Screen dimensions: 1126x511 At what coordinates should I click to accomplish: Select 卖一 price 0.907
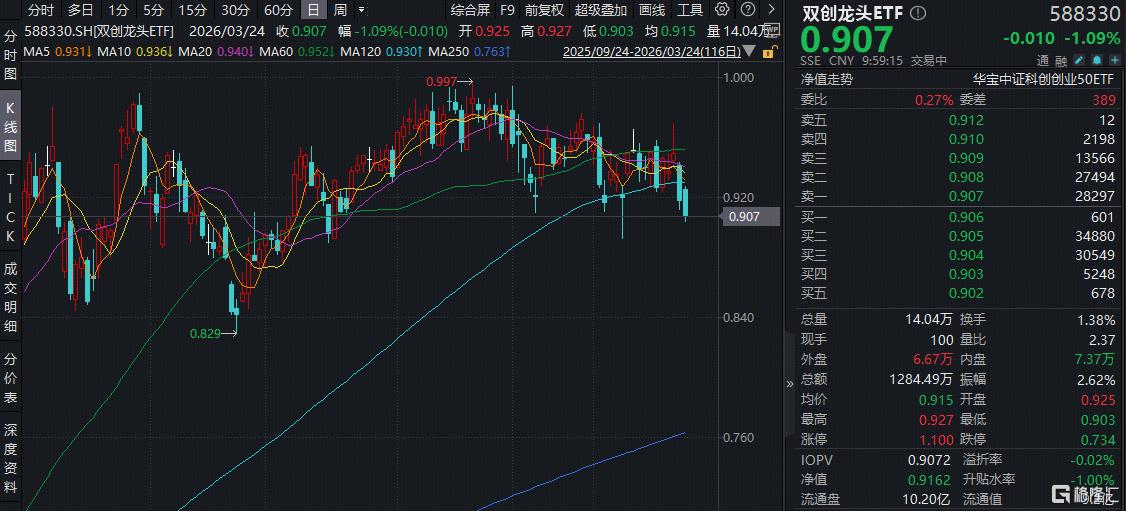click(x=967, y=197)
